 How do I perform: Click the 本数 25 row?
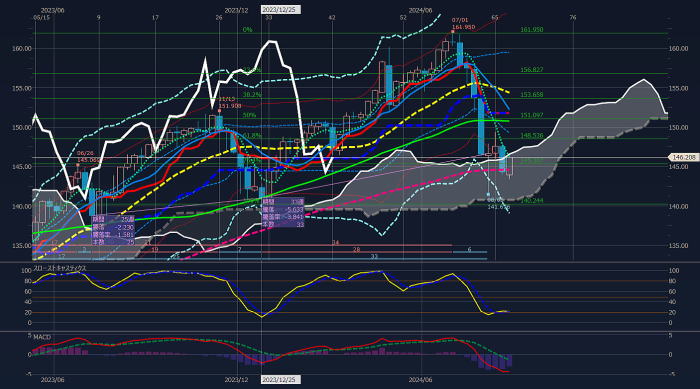[x=113, y=242]
